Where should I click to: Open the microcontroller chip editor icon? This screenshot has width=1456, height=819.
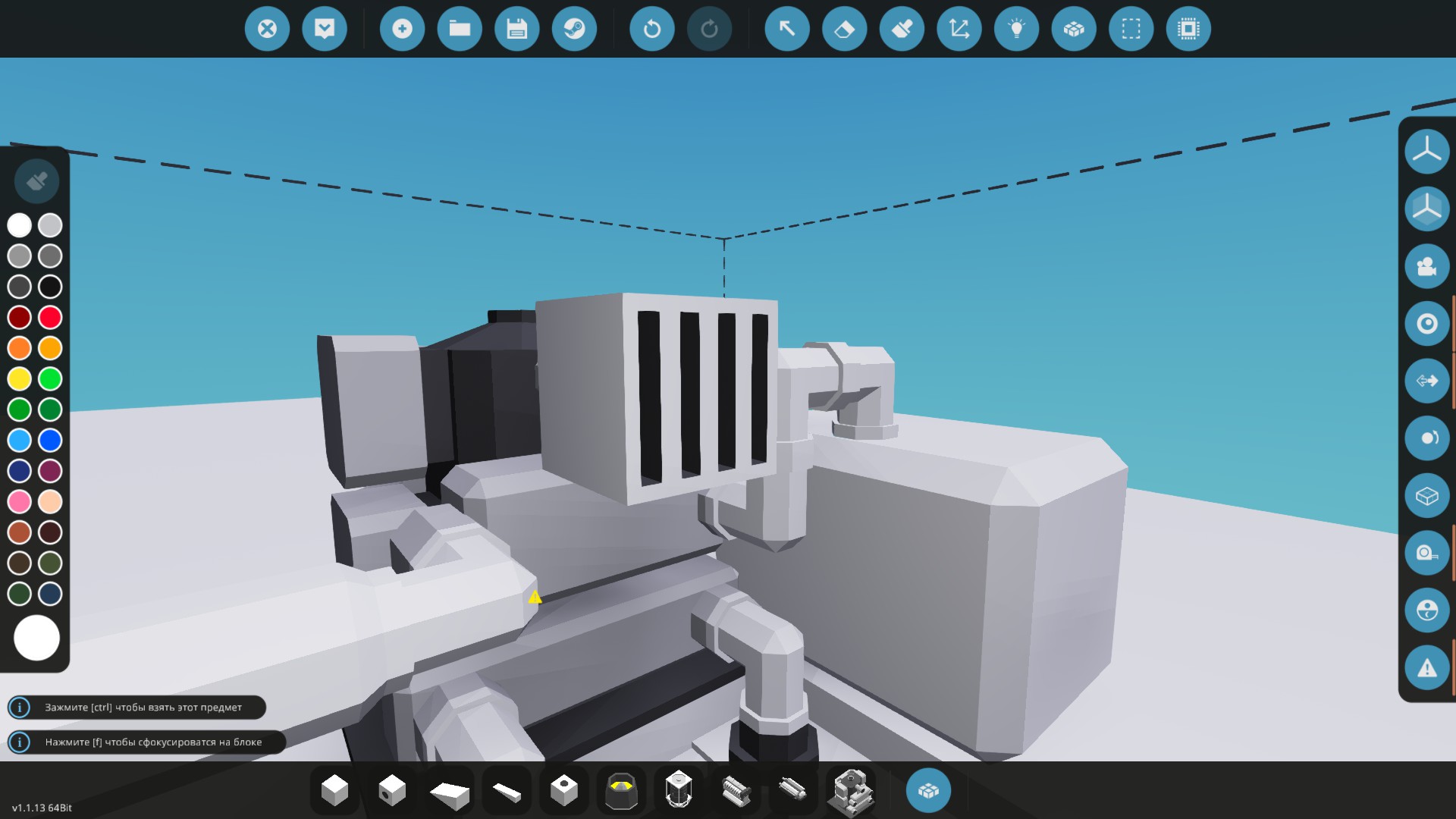pyautogui.click(x=1188, y=29)
